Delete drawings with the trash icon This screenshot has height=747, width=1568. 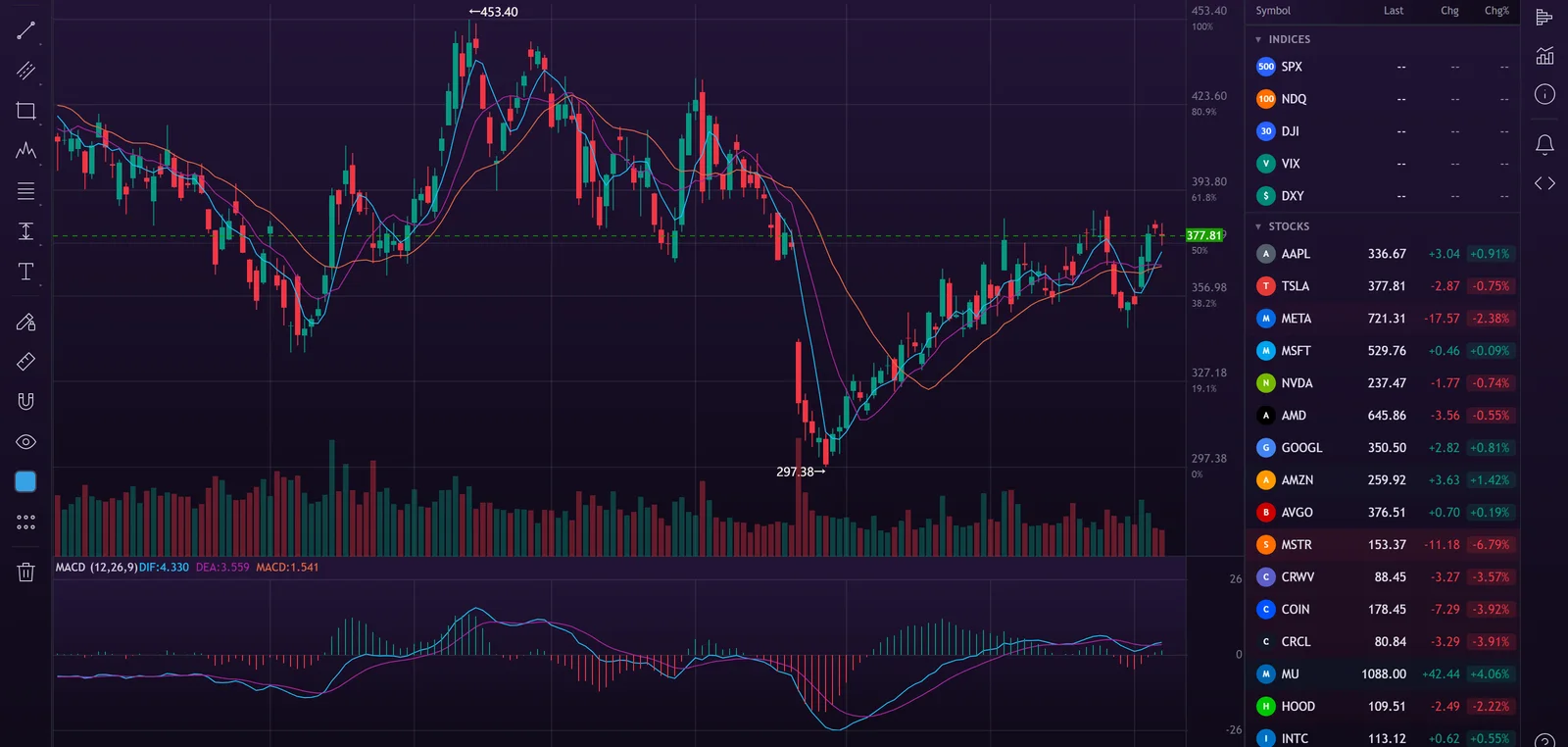coord(25,572)
